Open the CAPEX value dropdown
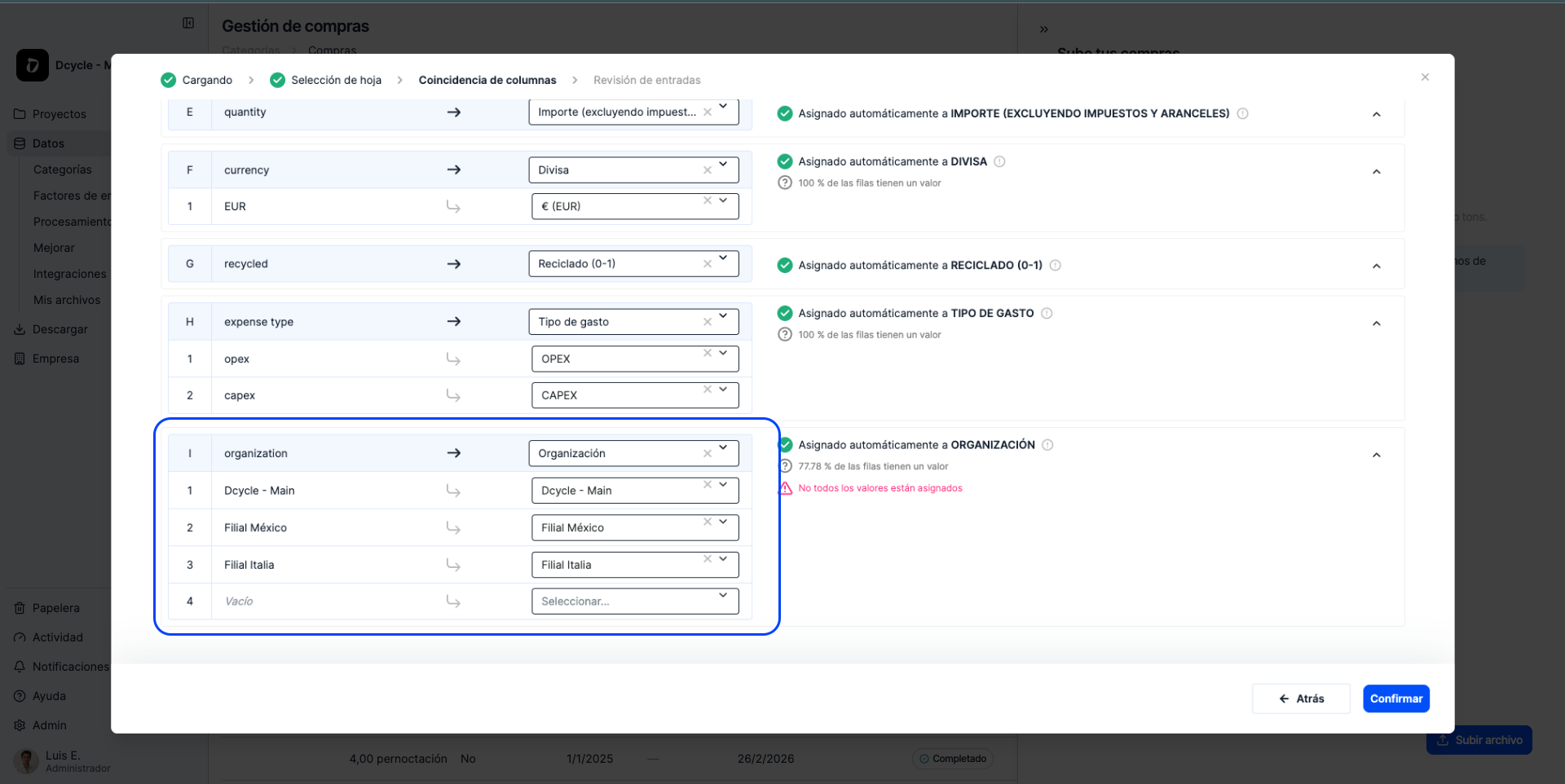This screenshot has height=784, width=1565. (x=723, y=390)
